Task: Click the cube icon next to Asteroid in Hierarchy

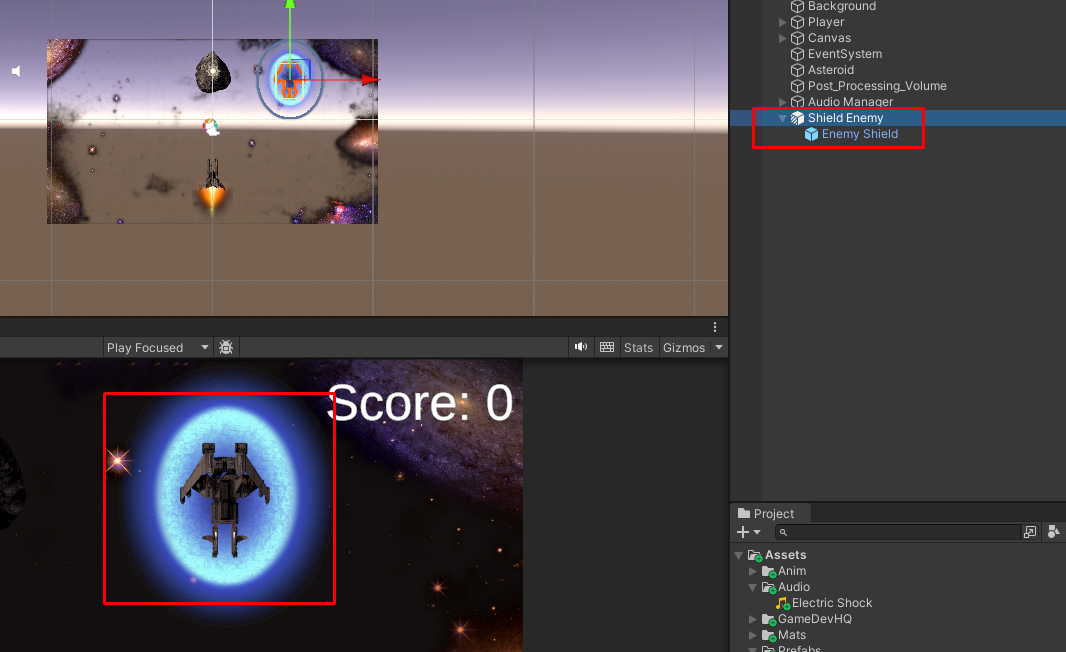Action: [x=797, y=69]
